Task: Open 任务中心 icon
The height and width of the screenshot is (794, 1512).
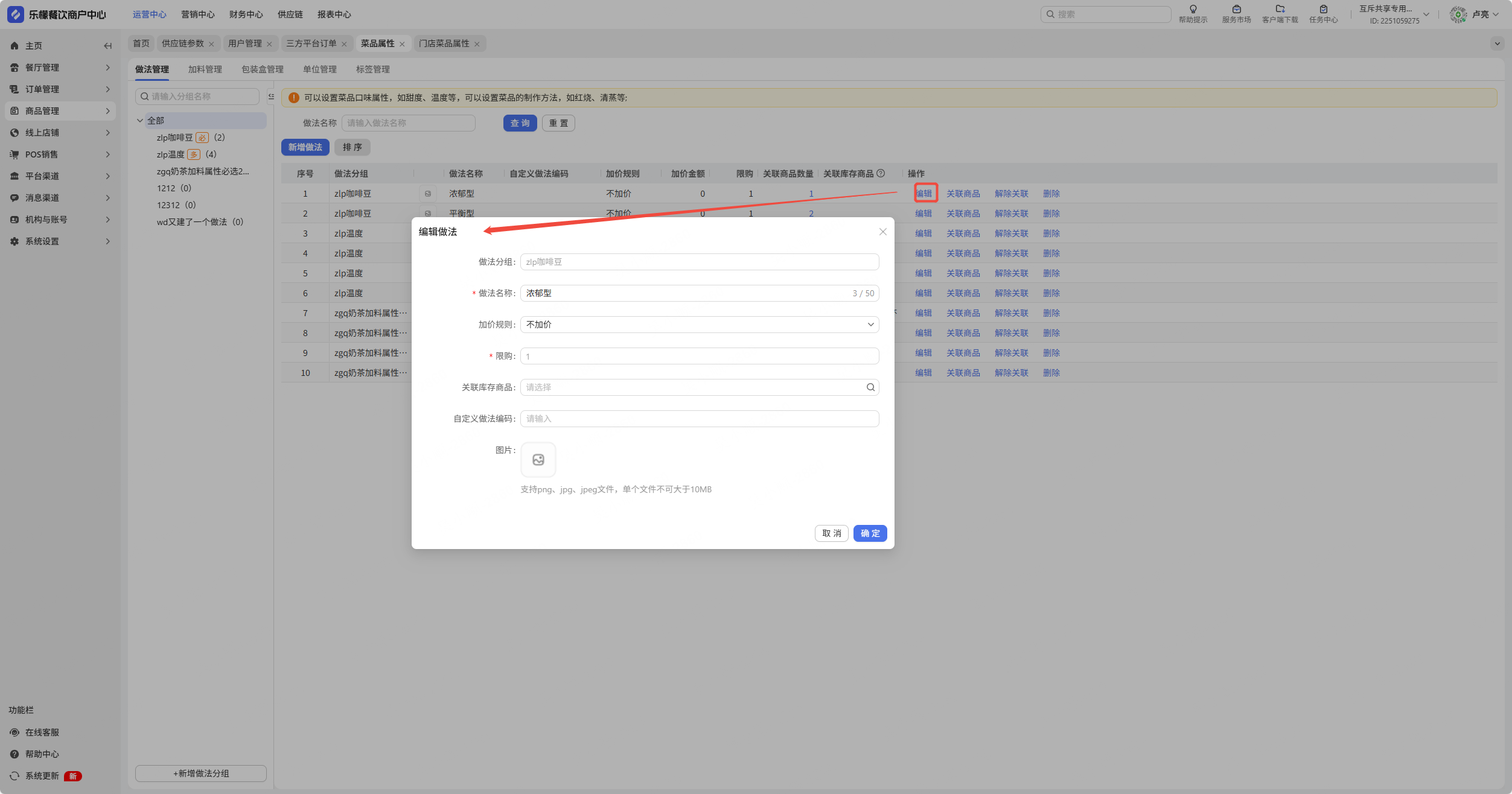Action: click(x=1323, y=10)
